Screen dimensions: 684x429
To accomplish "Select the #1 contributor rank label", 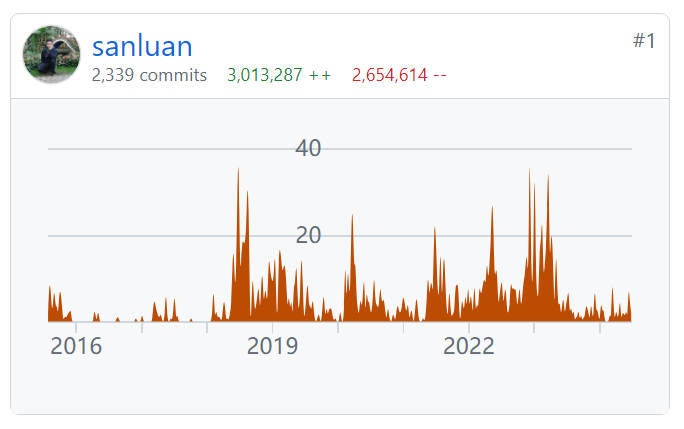I will [x=644, y=41].
